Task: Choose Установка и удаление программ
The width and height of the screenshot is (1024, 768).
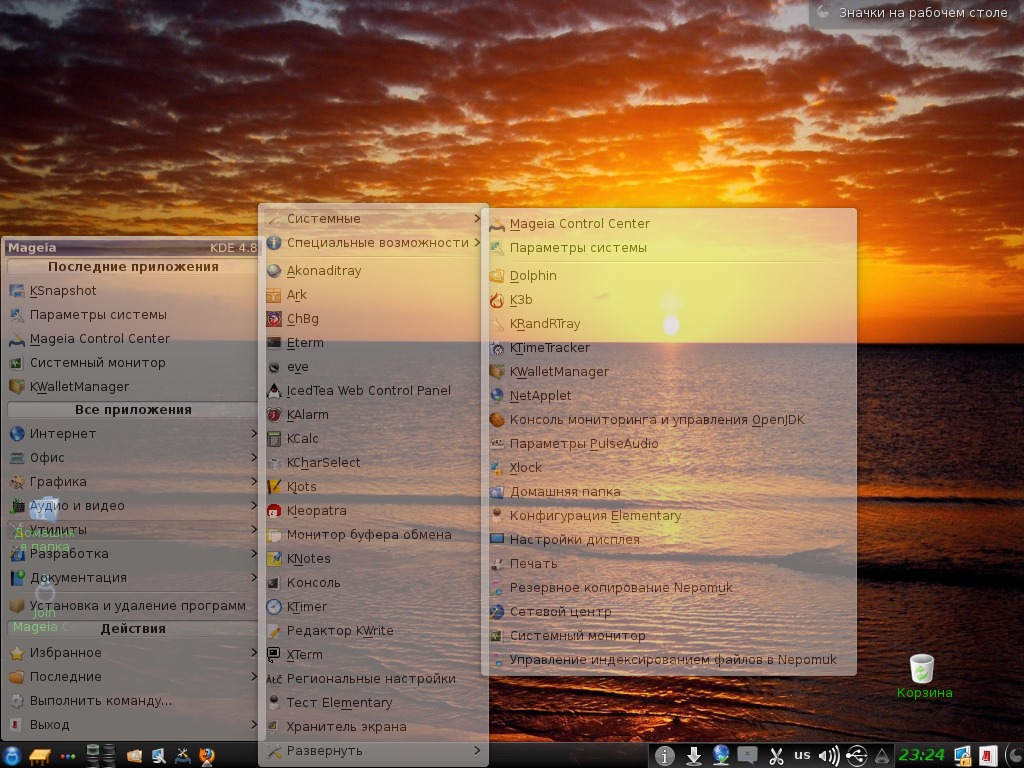Action: 131,606
